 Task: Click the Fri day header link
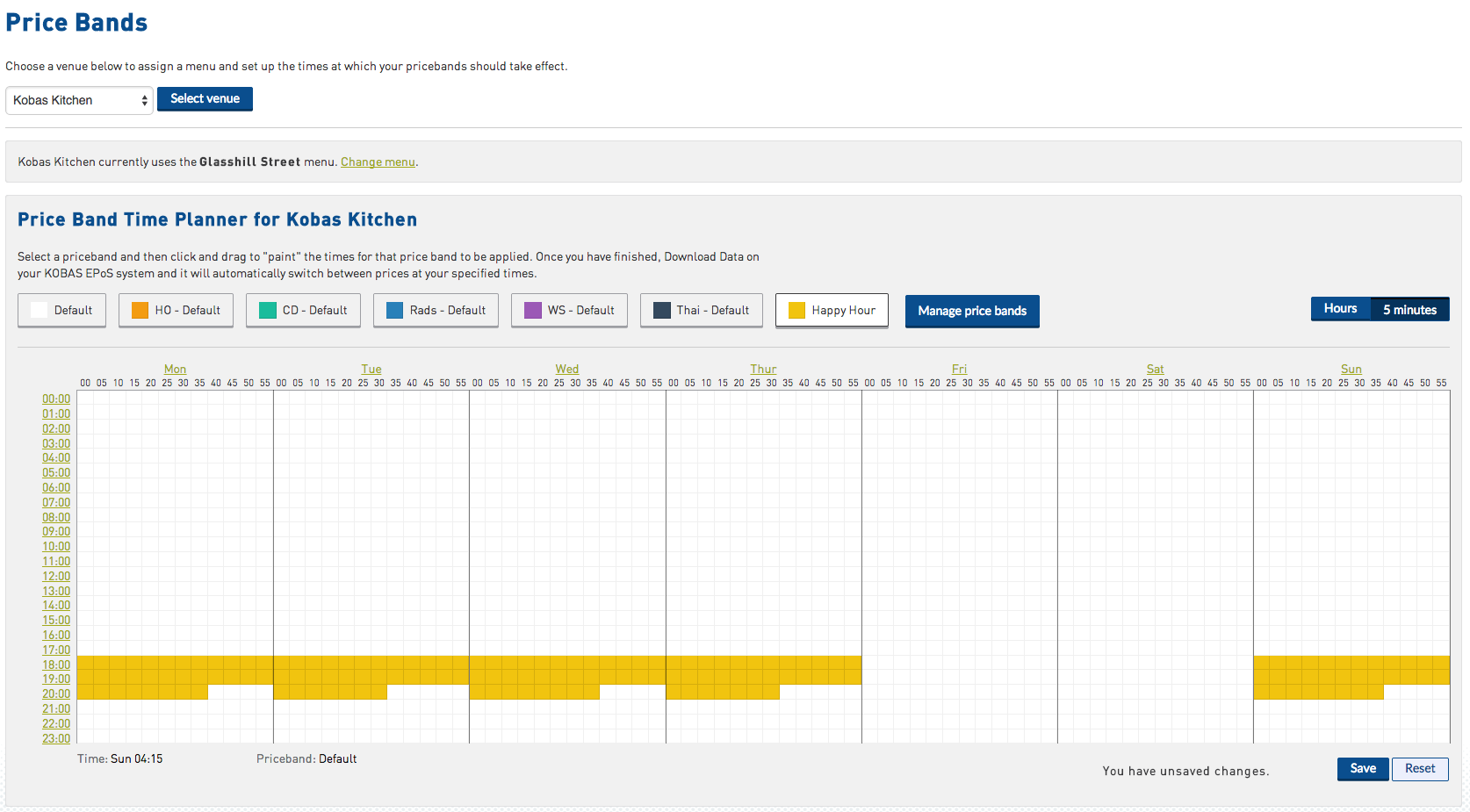click(x=959, y=370)
